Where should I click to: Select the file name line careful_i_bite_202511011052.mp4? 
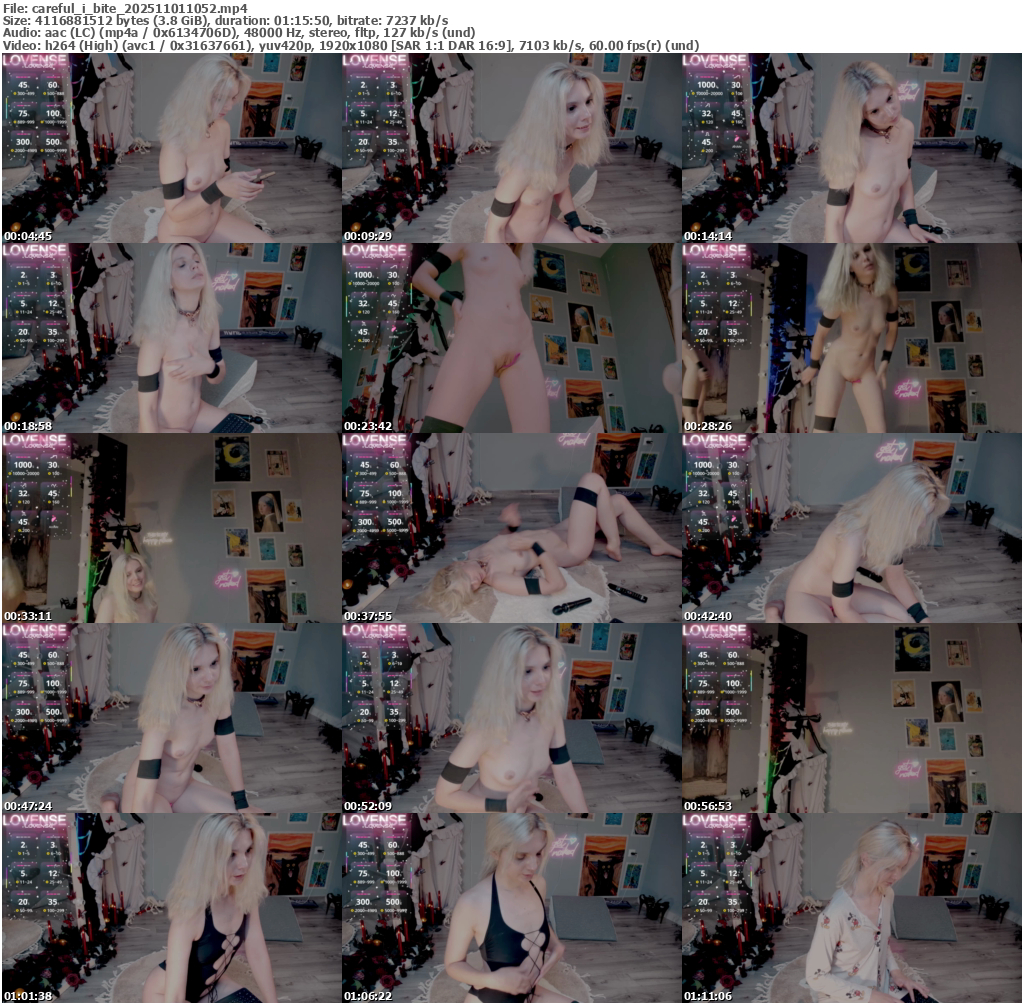click(x=125, y=8)
